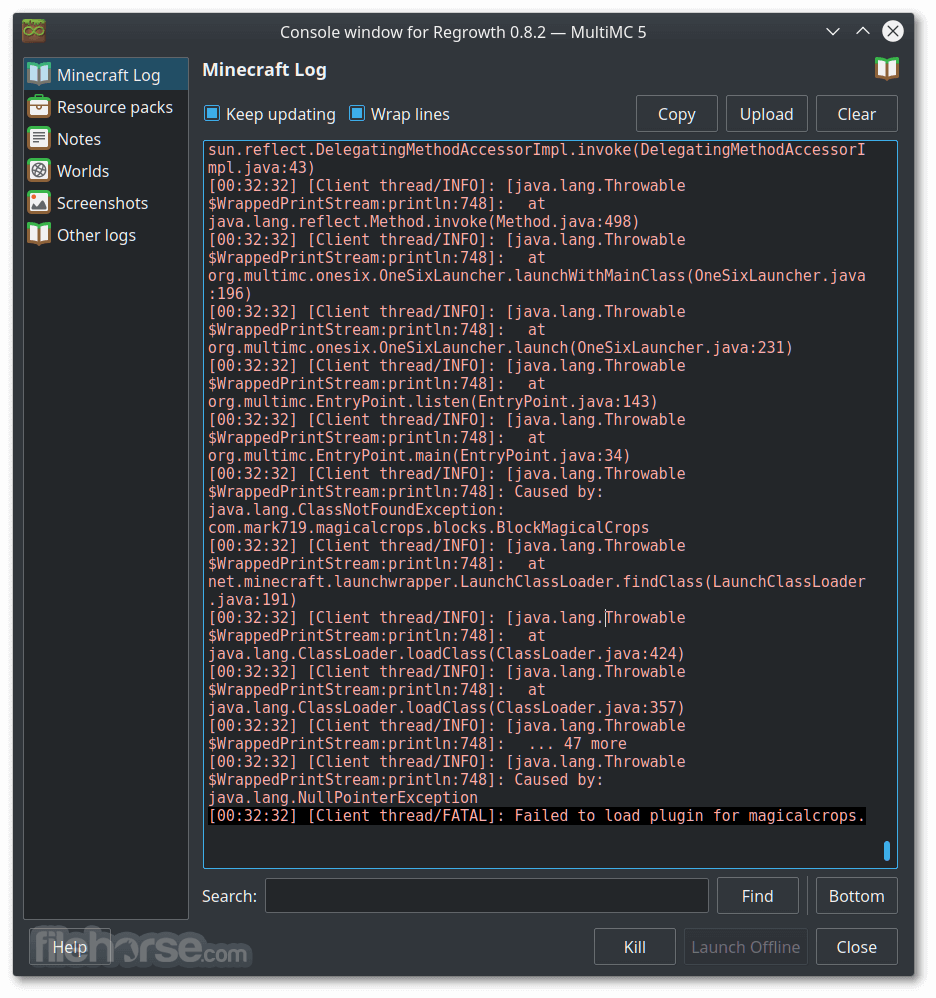The height and width of the screenshot is (998, 936).
Task: Close the console window via Close button
Action: pyautogui.click(x=856, y=946)
